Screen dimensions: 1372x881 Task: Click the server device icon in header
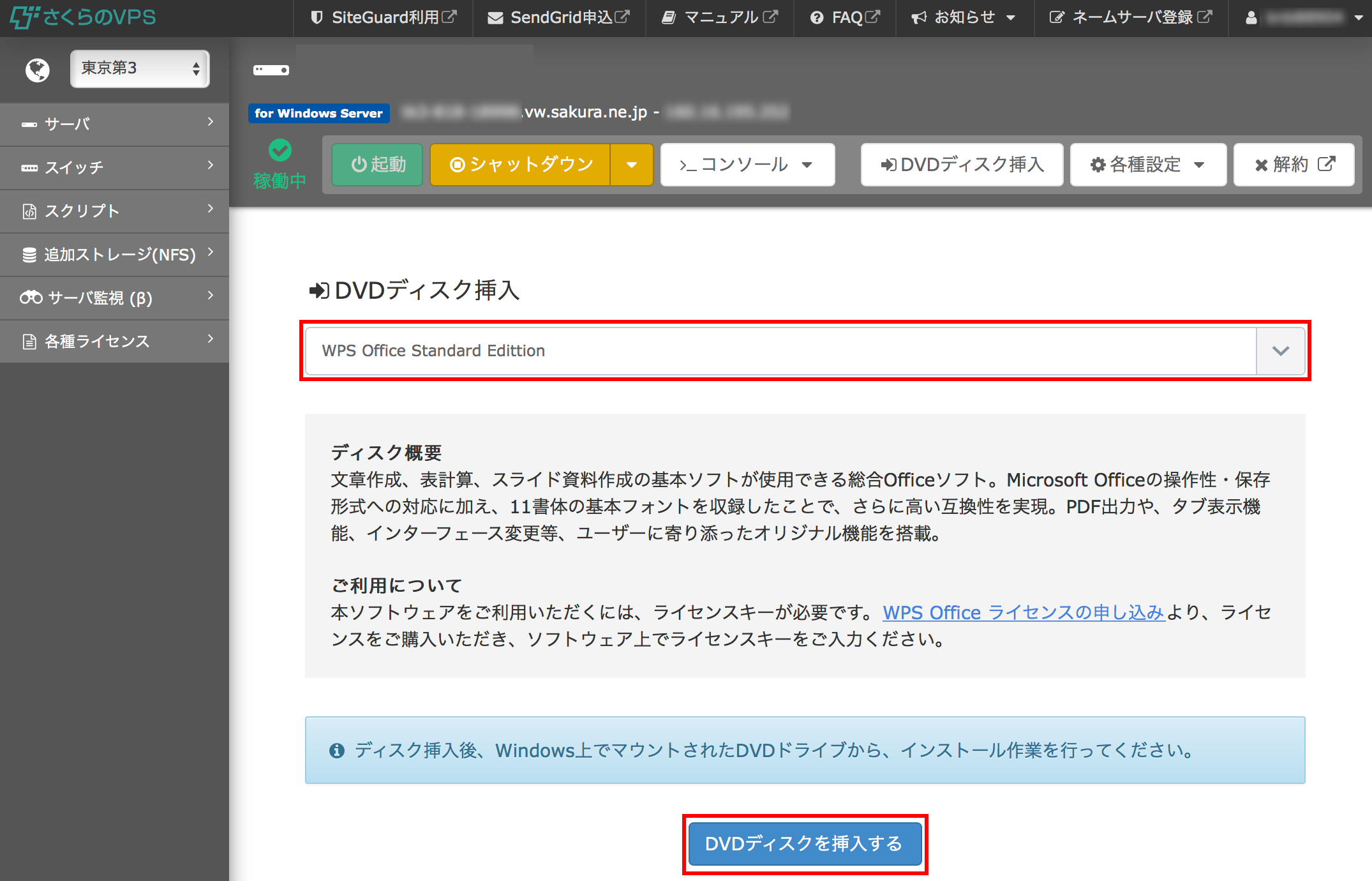pyautogui.click(x=271, y=70)
